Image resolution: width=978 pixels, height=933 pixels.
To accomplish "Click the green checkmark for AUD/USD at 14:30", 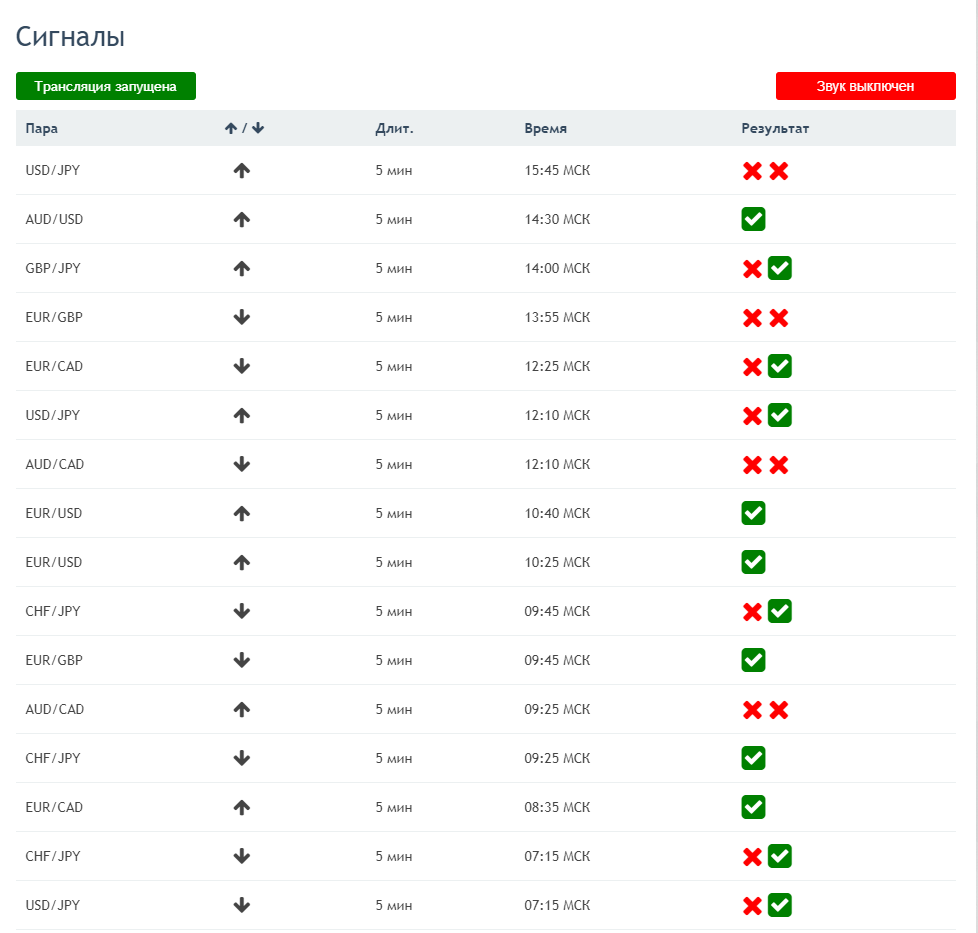I will (x=753, y=220).
